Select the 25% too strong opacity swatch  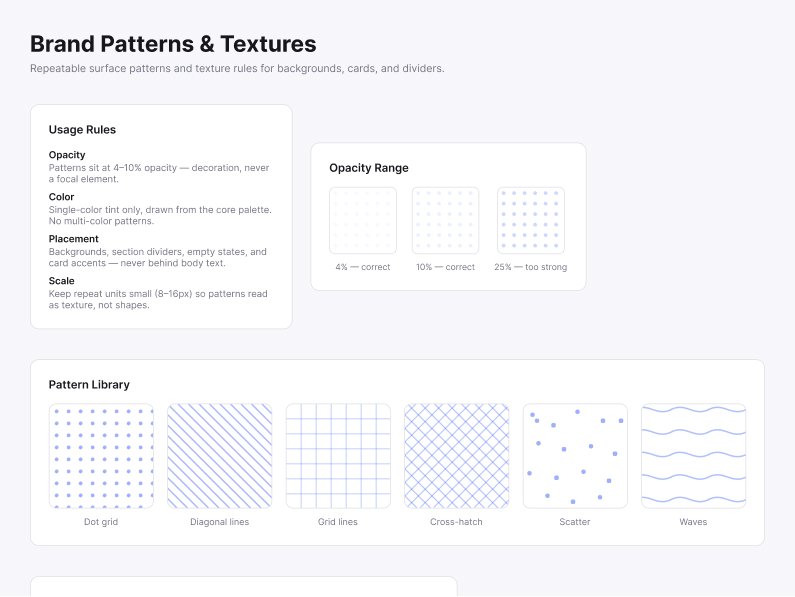(530, 221)
